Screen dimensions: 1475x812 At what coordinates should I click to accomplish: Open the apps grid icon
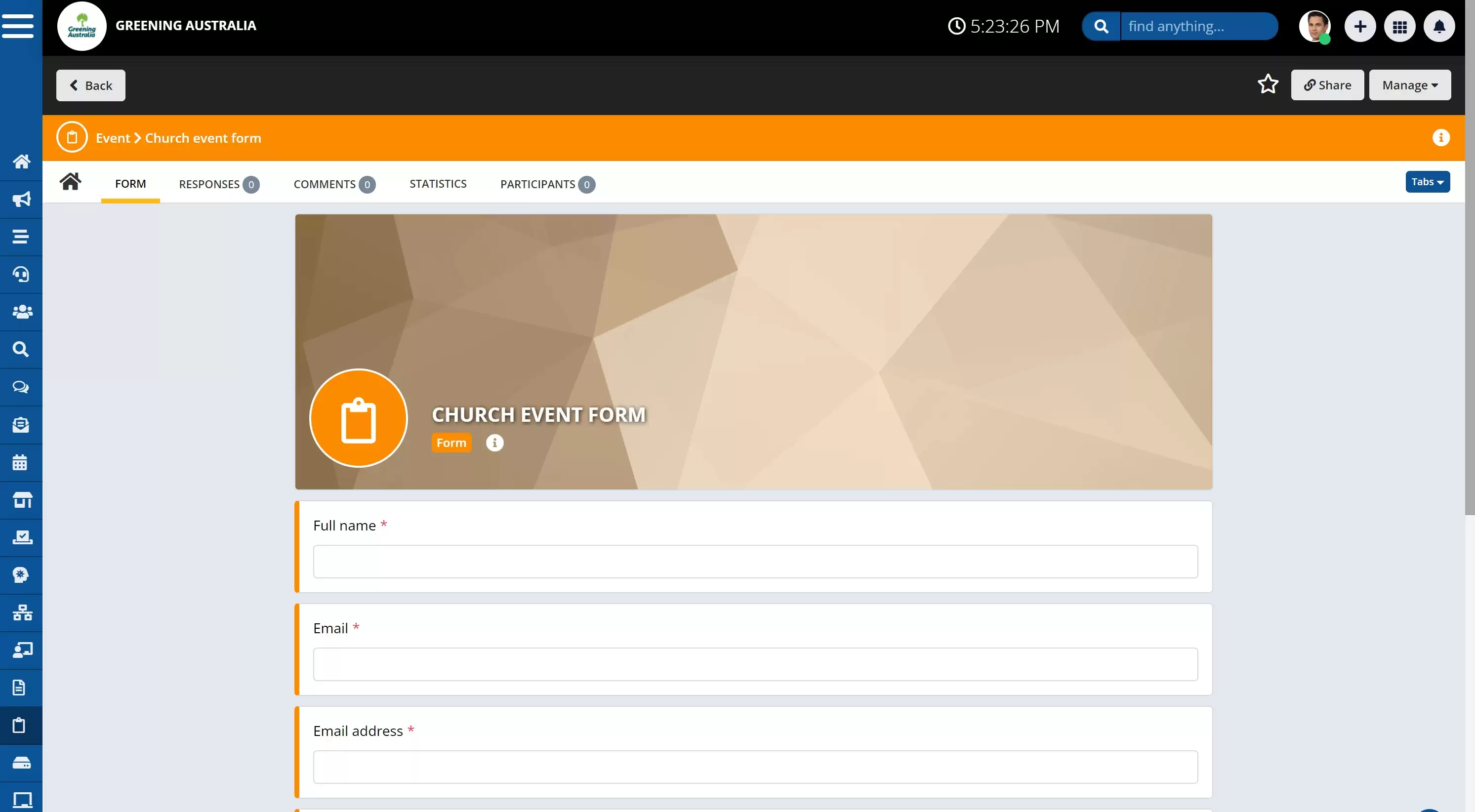[1399, 26]
